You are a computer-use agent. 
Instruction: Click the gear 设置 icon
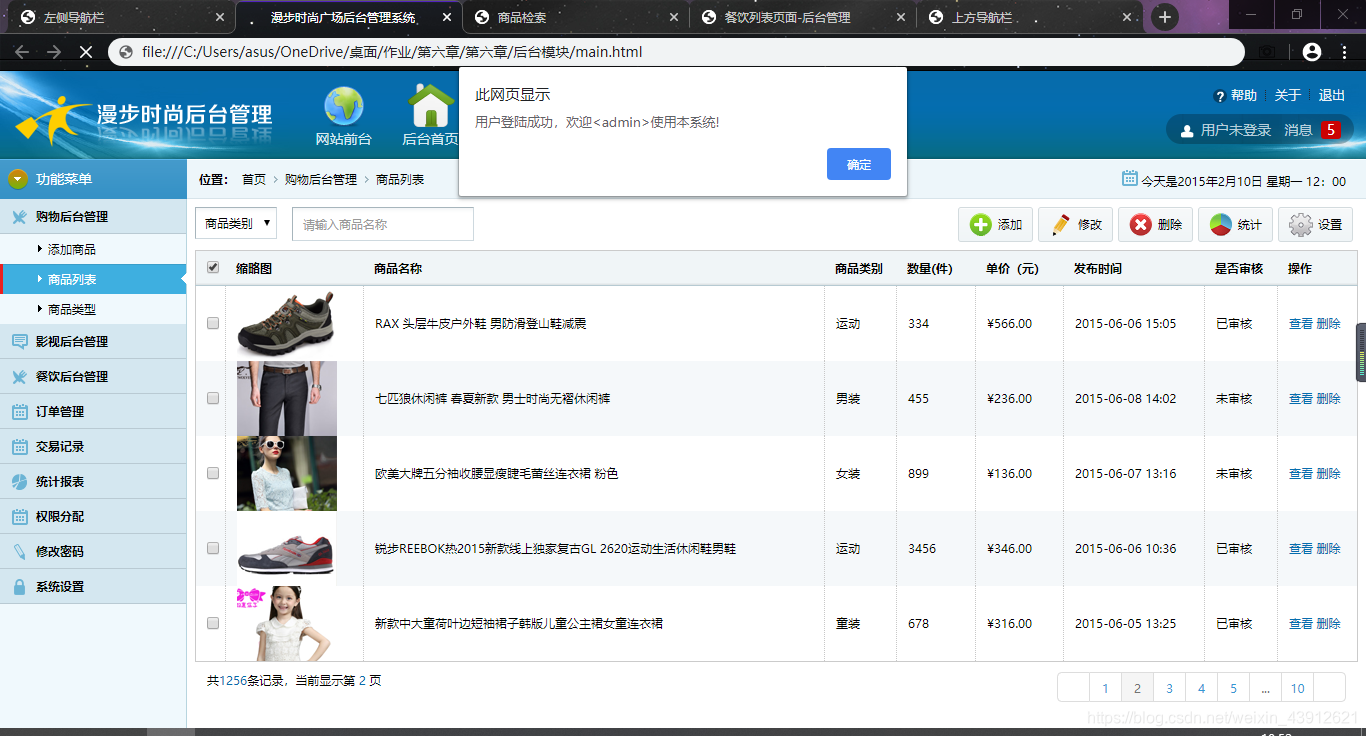click(x=1301, y=225)
